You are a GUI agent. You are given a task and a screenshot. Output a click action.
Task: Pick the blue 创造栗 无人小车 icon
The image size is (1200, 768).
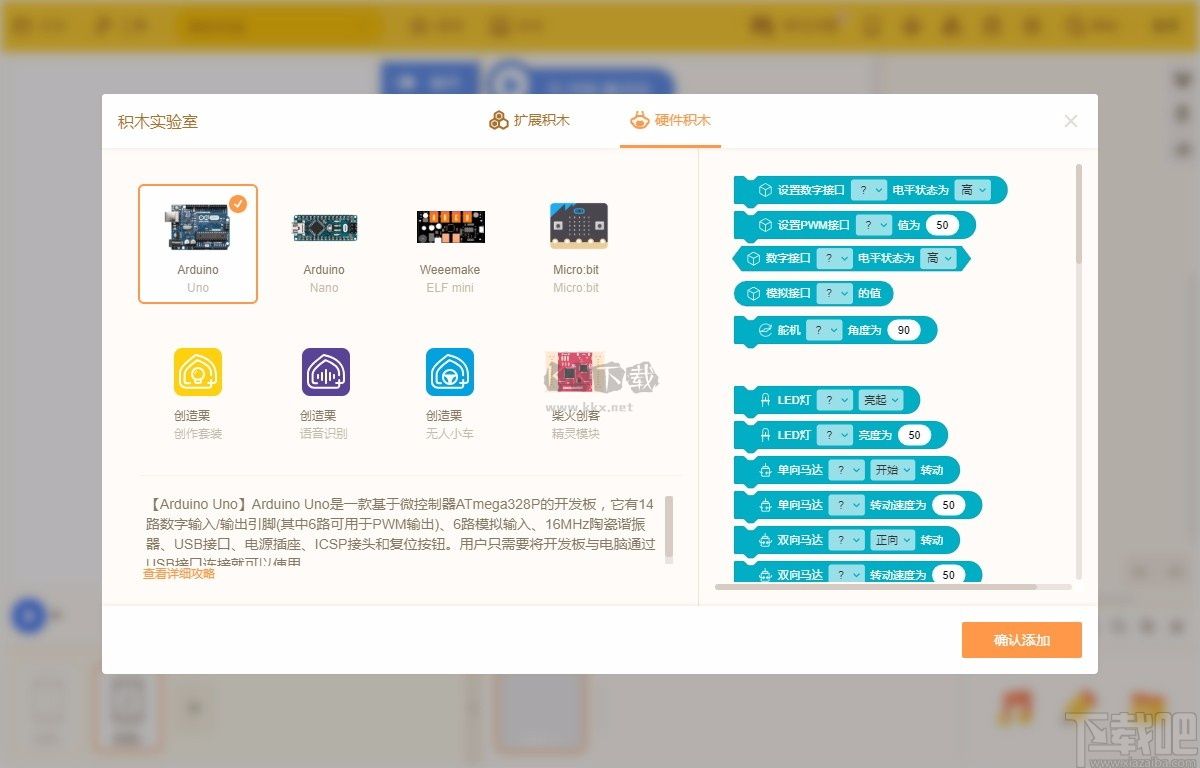tap(450, 372)
